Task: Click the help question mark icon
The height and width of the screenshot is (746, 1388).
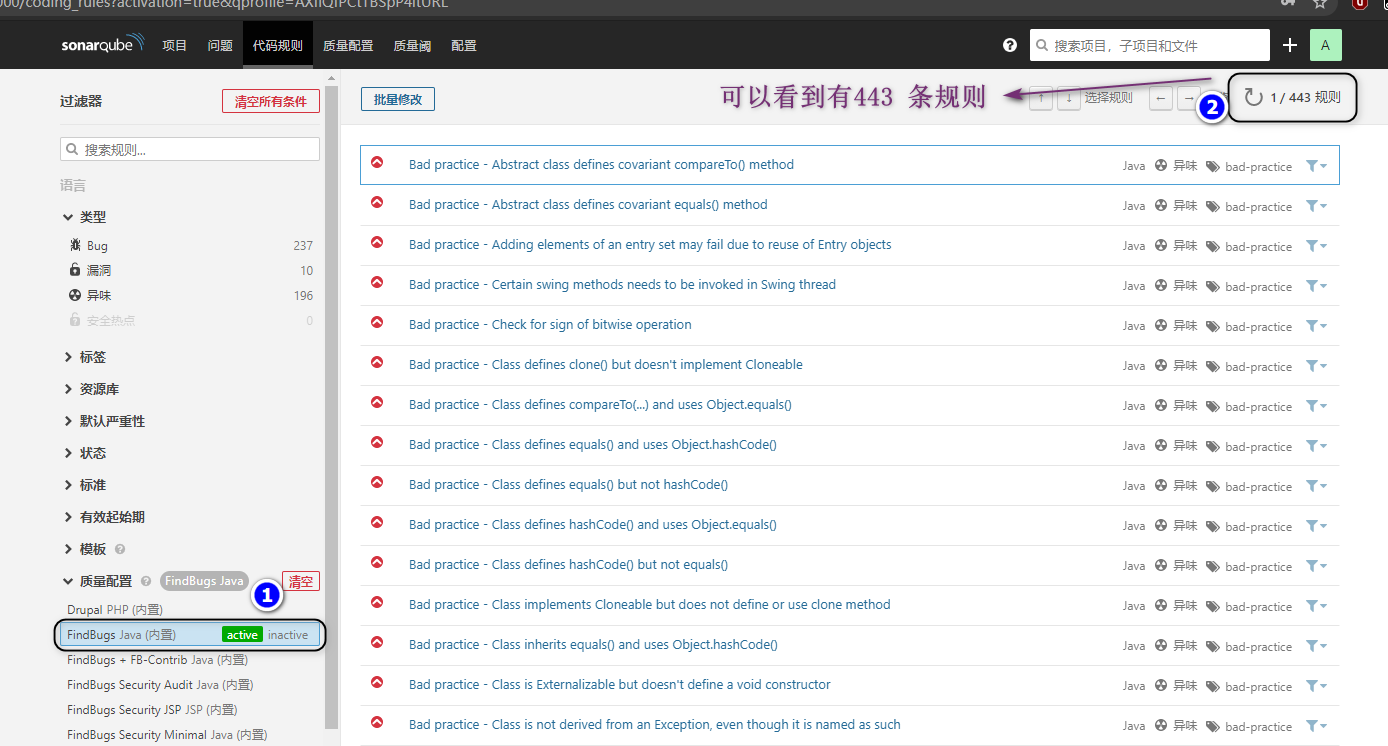Action: click(x=1009, y=44)
